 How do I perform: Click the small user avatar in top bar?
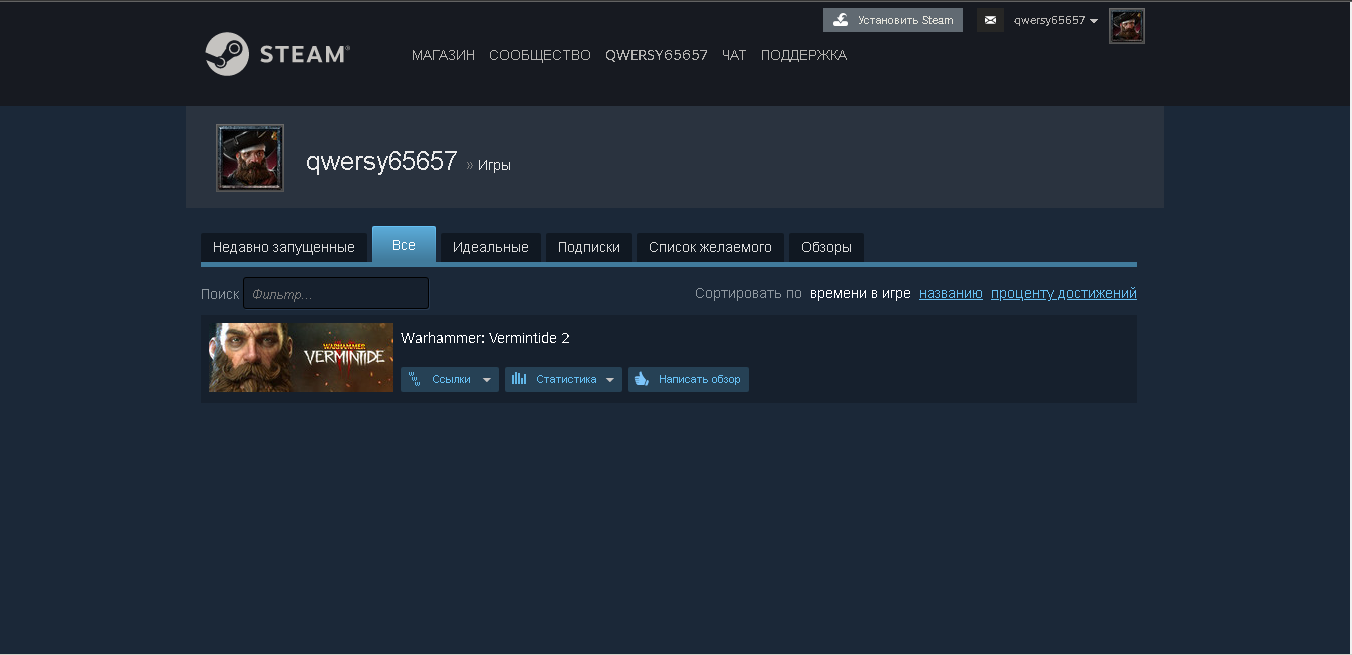click(x=1127, y=26)
